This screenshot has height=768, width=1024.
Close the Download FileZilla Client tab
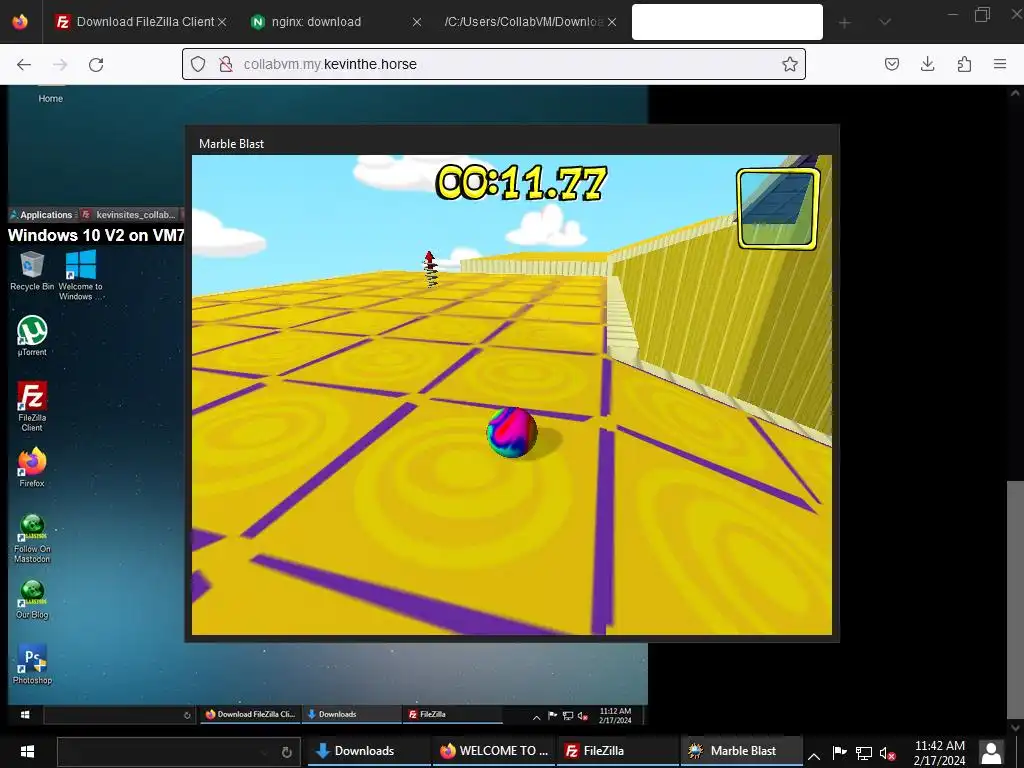coord(222,22)
